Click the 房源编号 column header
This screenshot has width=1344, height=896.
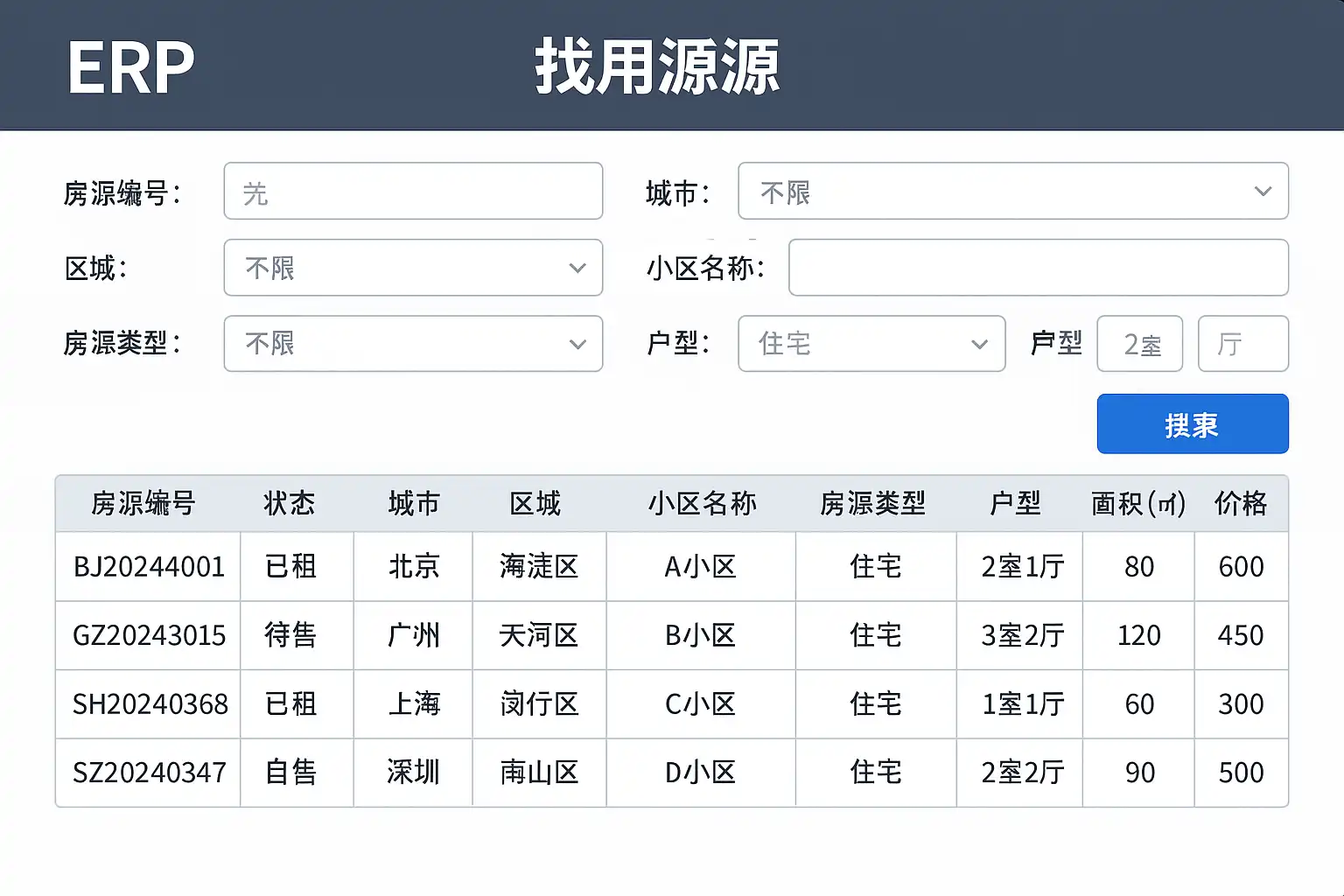(143, 504)
